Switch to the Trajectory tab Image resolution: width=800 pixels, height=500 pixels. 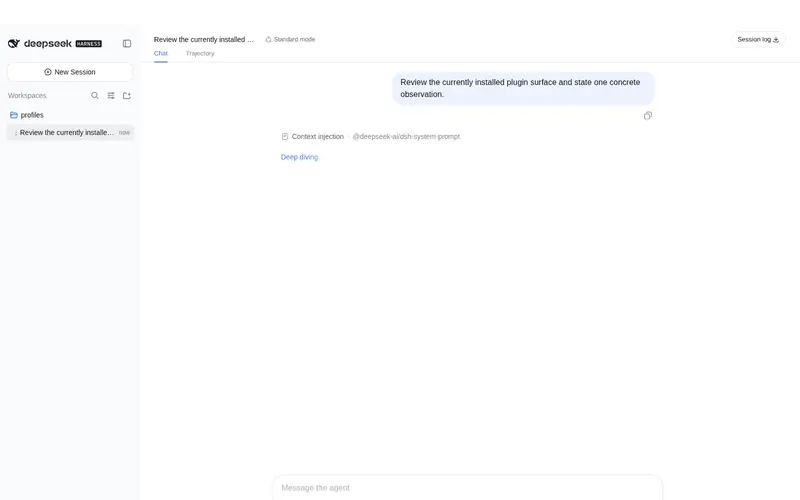point(200,53)
